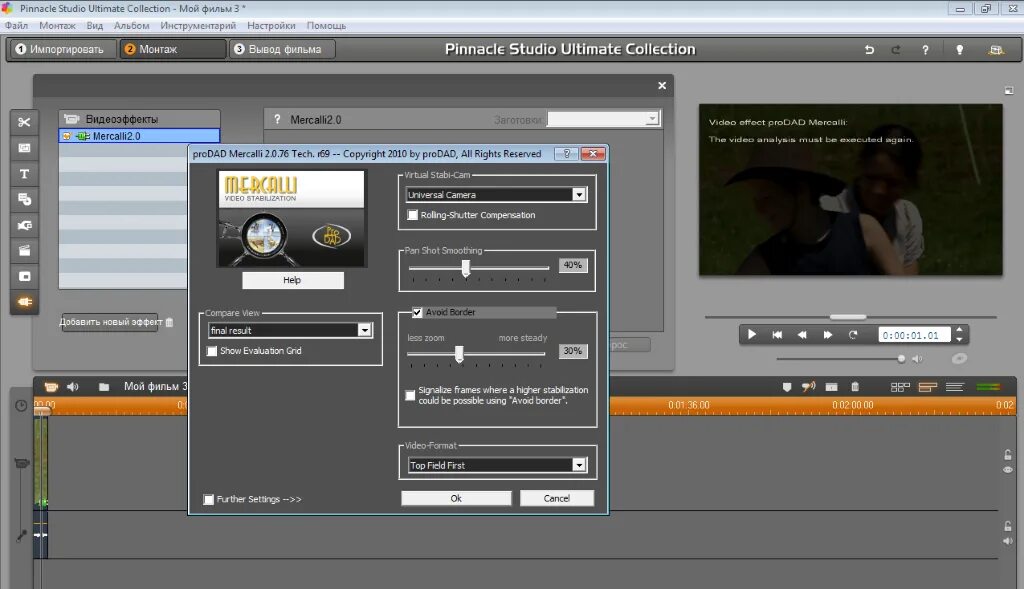Open the Монтаж menu in menu bar

coord(57,25)
